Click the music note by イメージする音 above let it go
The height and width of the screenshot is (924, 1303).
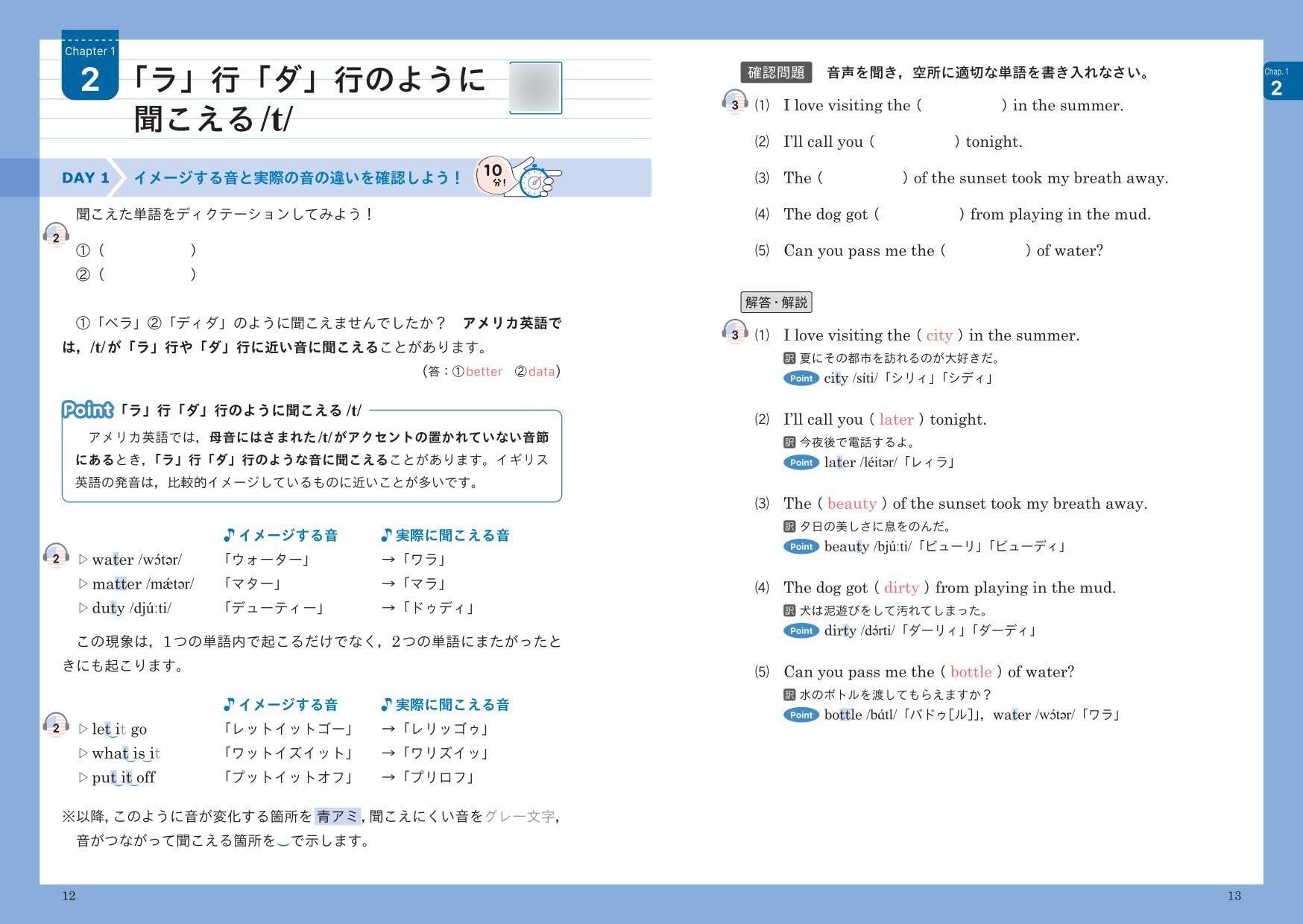click(x=230, y=704)
